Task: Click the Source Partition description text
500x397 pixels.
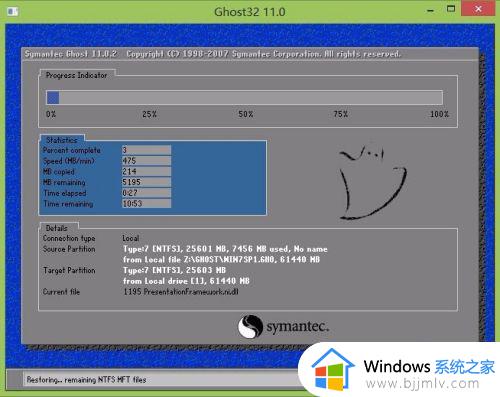Action: [225, 254]
